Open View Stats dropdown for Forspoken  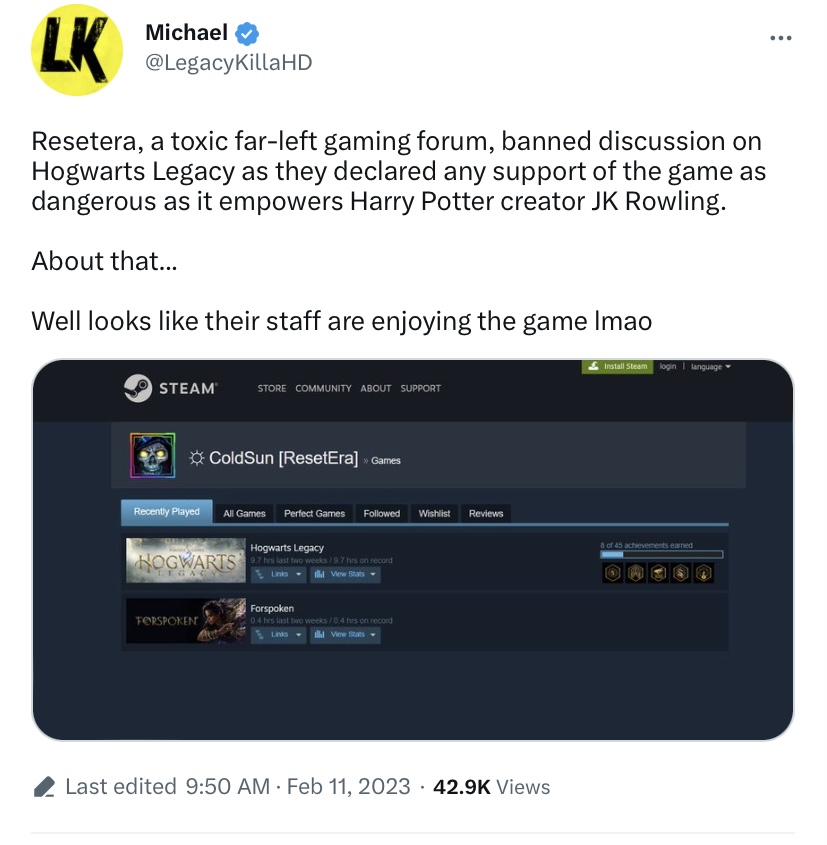pyautogui.click(x=345, y=635)
